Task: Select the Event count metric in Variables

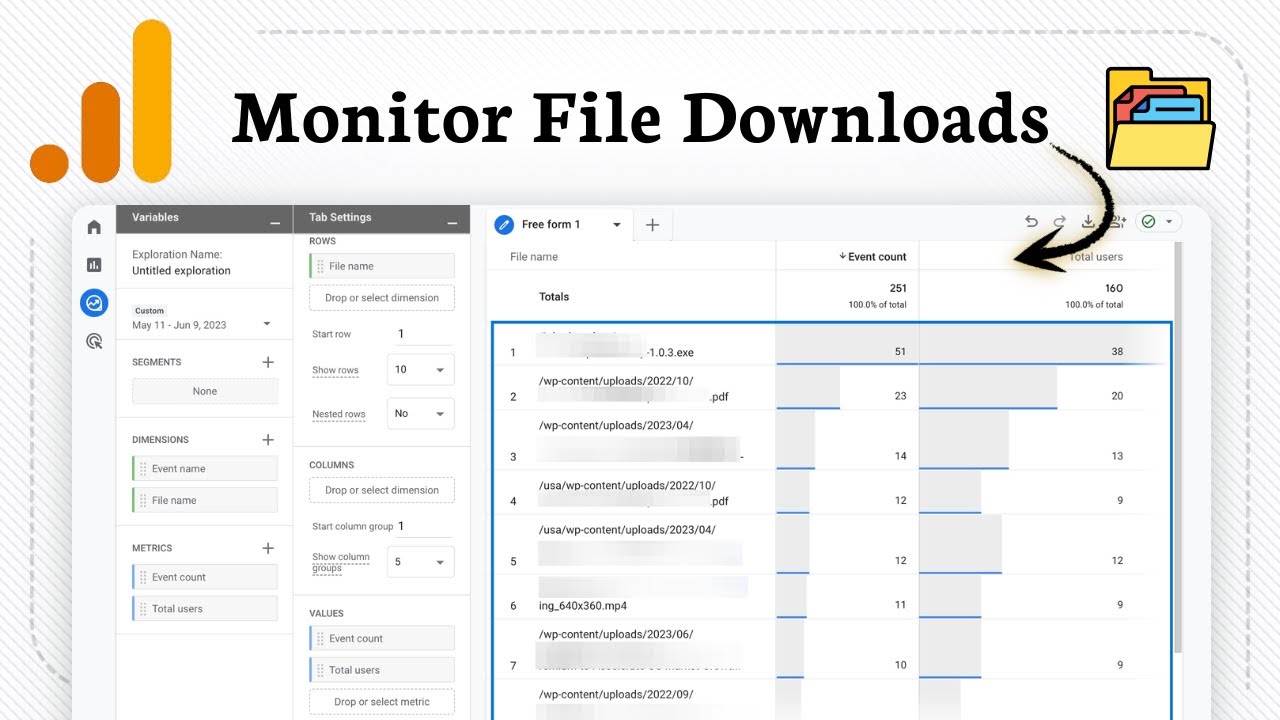Action: click(x=205, y=577)
